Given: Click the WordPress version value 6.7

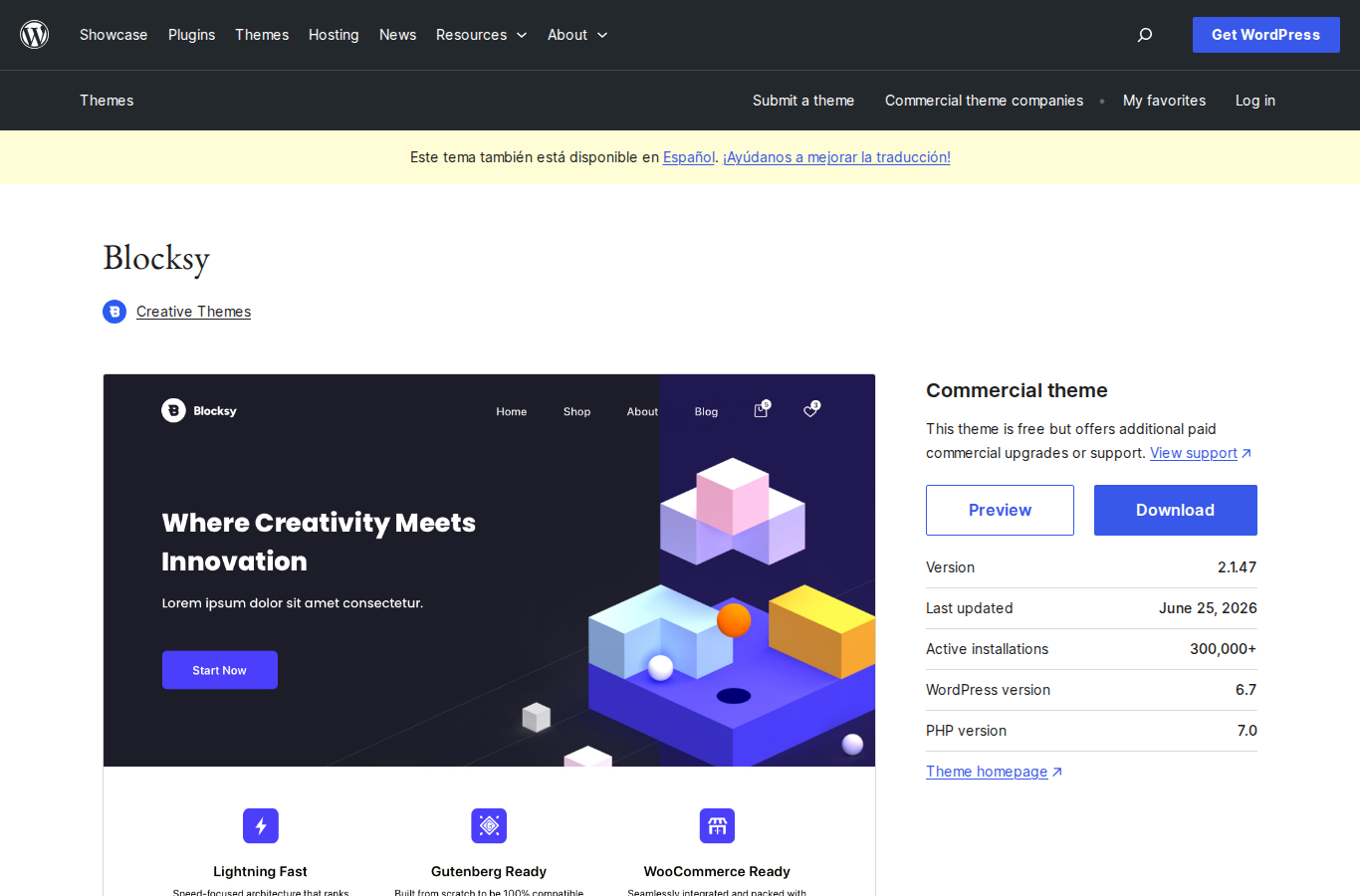Looking at the screenshot, I should (1246, 690).
